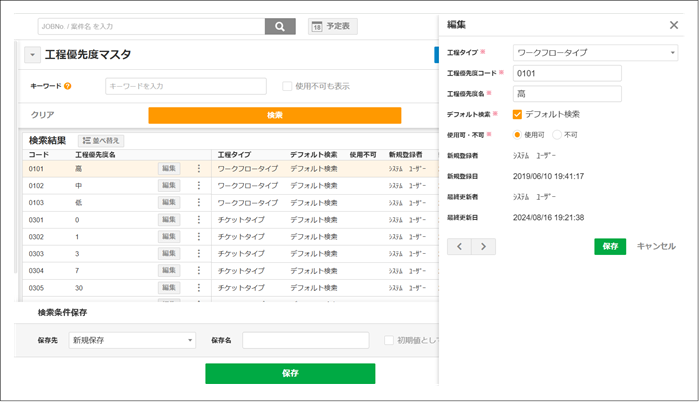Click the orange 検索 button
The image size is (700, 403).
[x=274, y=115]
